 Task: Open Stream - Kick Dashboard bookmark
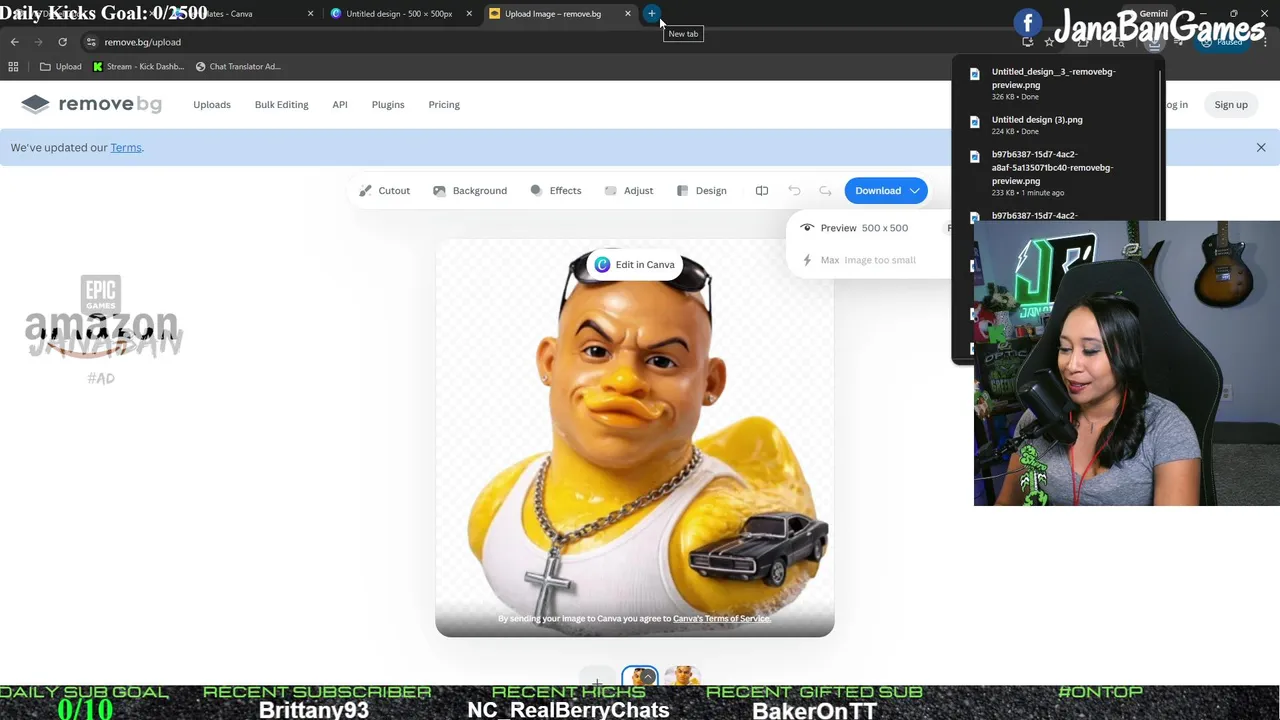(138, 67)
